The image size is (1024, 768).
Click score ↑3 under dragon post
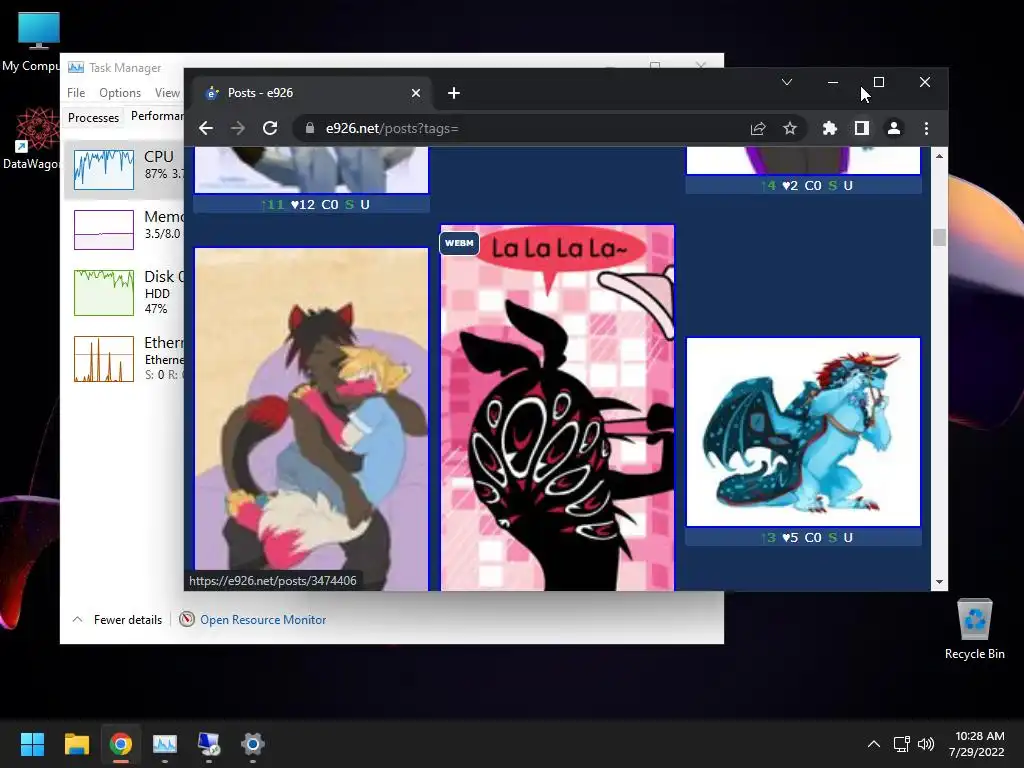pos(769,537)
